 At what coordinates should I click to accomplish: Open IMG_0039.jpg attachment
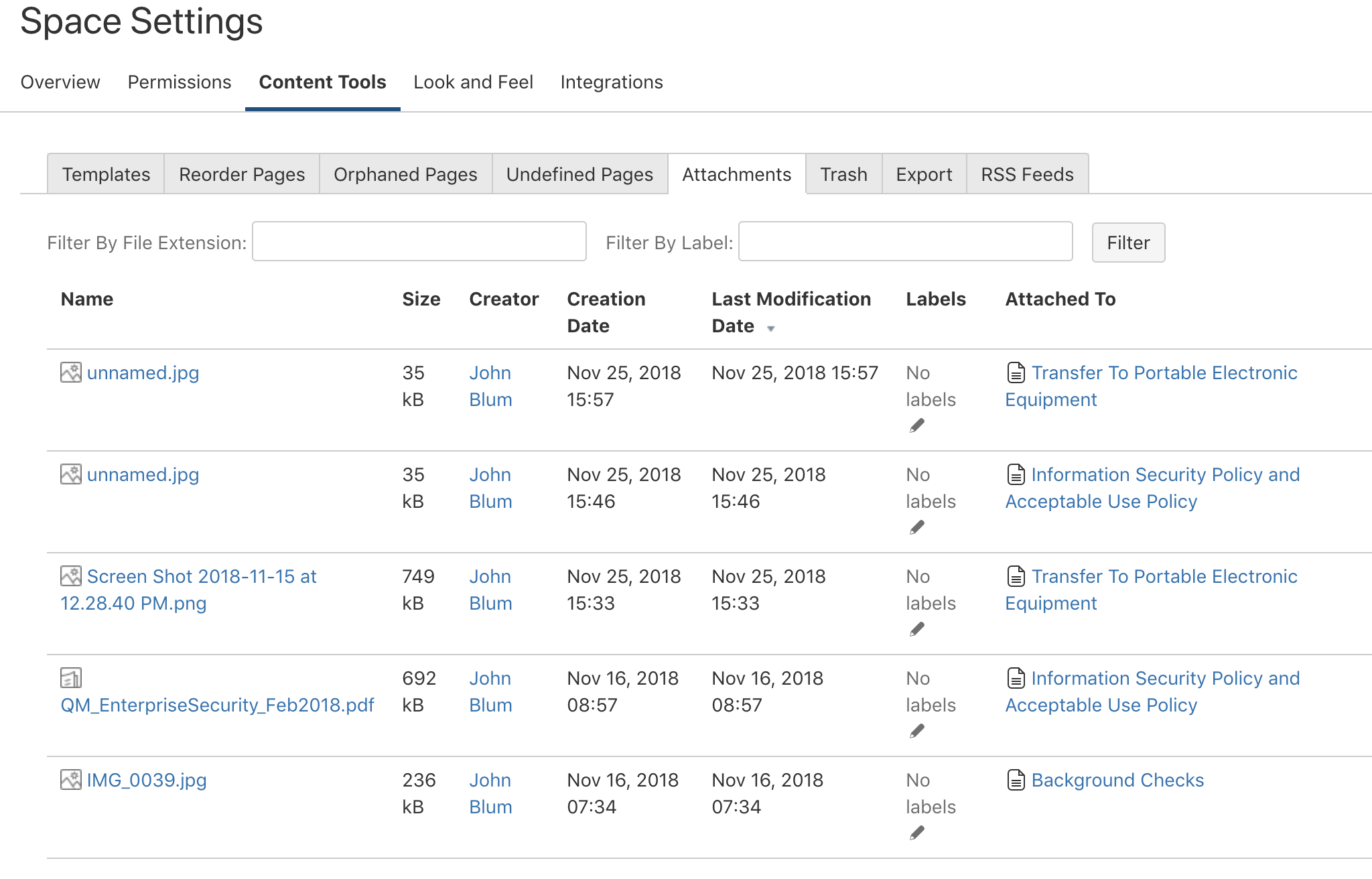pyautogui.click(x=147, y=780)
